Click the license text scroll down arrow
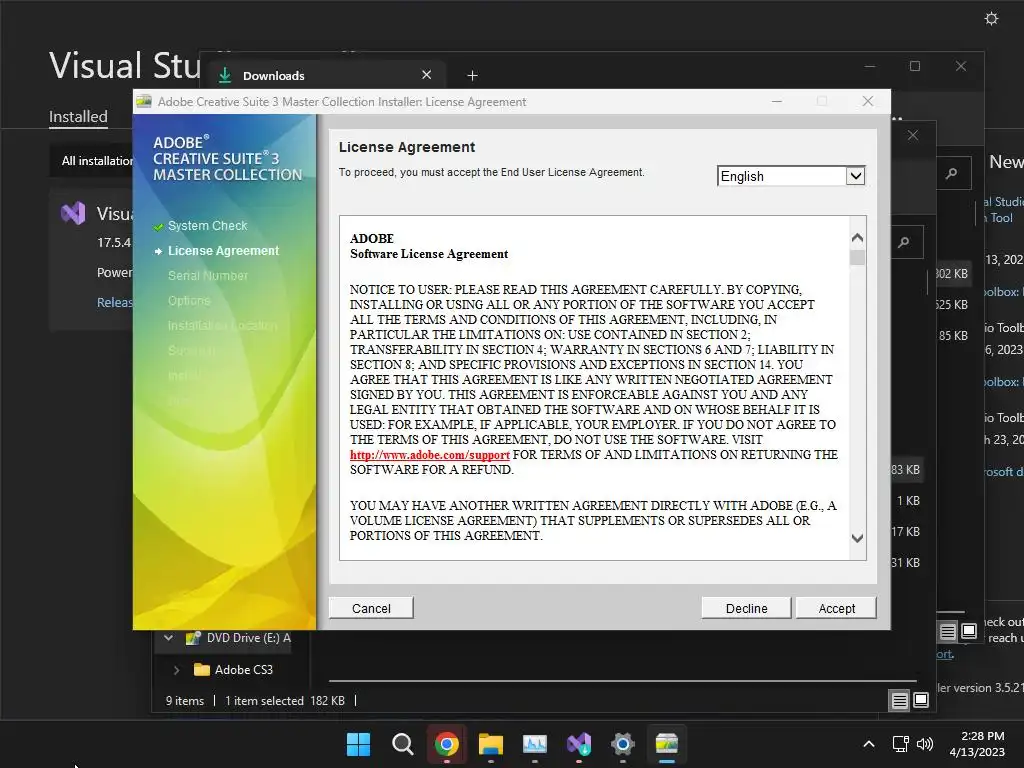Image resolution: width=1024 pixels, height=768 pixels. click(857, 538)
